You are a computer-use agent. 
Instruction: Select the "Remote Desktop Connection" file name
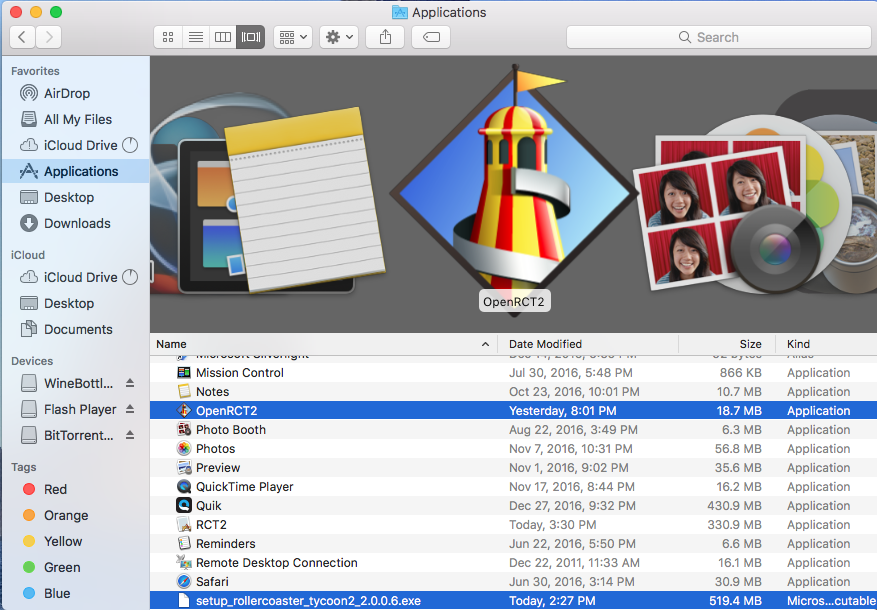point(276,563)
